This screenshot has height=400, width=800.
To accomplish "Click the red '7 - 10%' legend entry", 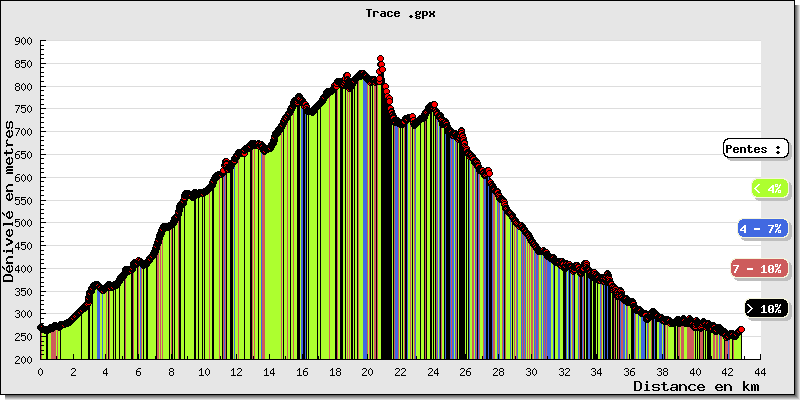I will (x=759, y=269).
